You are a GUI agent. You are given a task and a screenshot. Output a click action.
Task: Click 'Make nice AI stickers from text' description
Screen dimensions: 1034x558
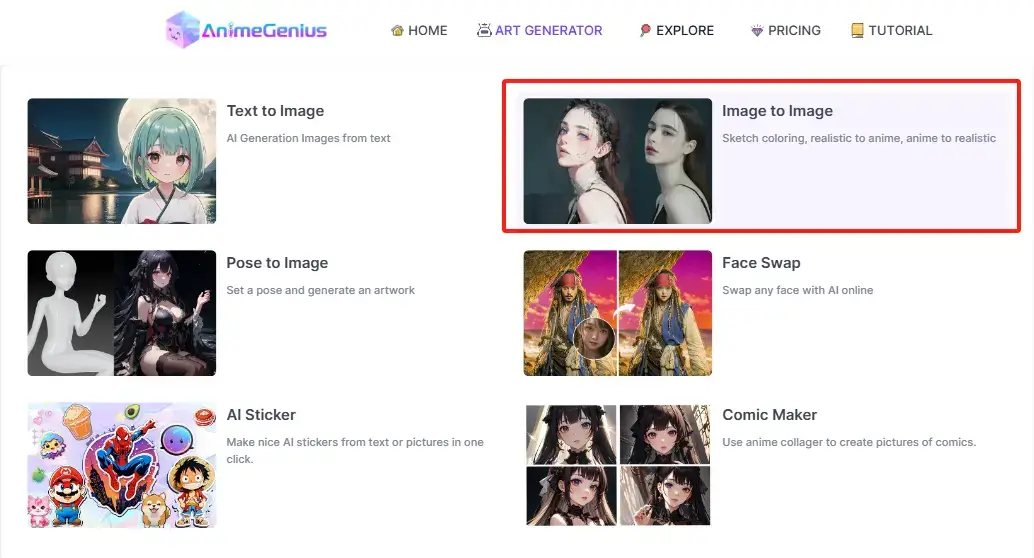355,450
